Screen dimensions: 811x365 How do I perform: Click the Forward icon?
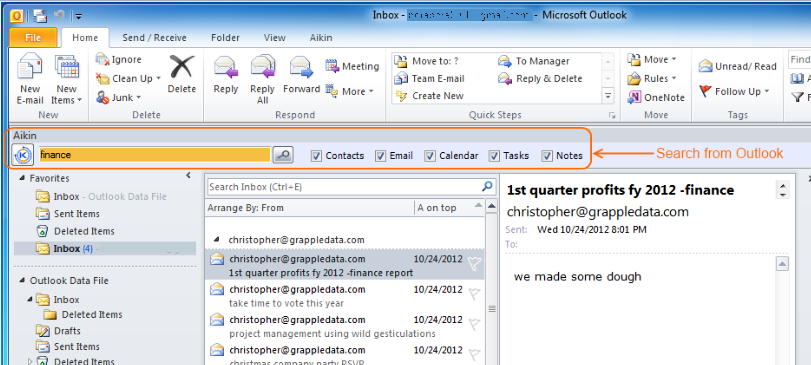click(x=301, y=67)
